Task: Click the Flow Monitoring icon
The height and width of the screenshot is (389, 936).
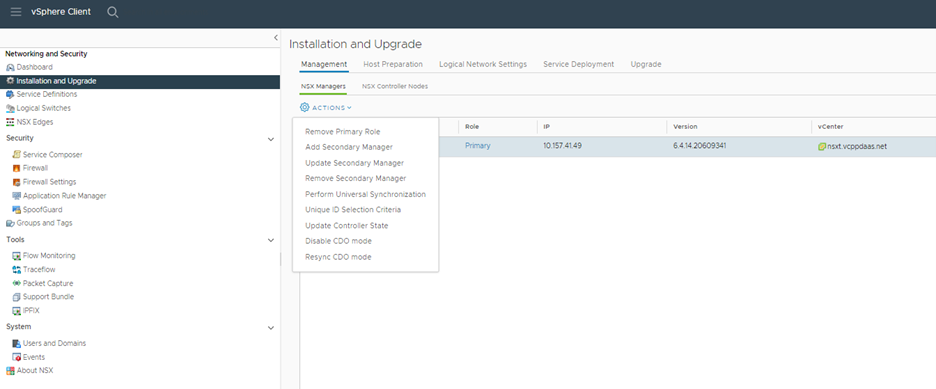Action: pyautogui.click(x=17, y=256)
